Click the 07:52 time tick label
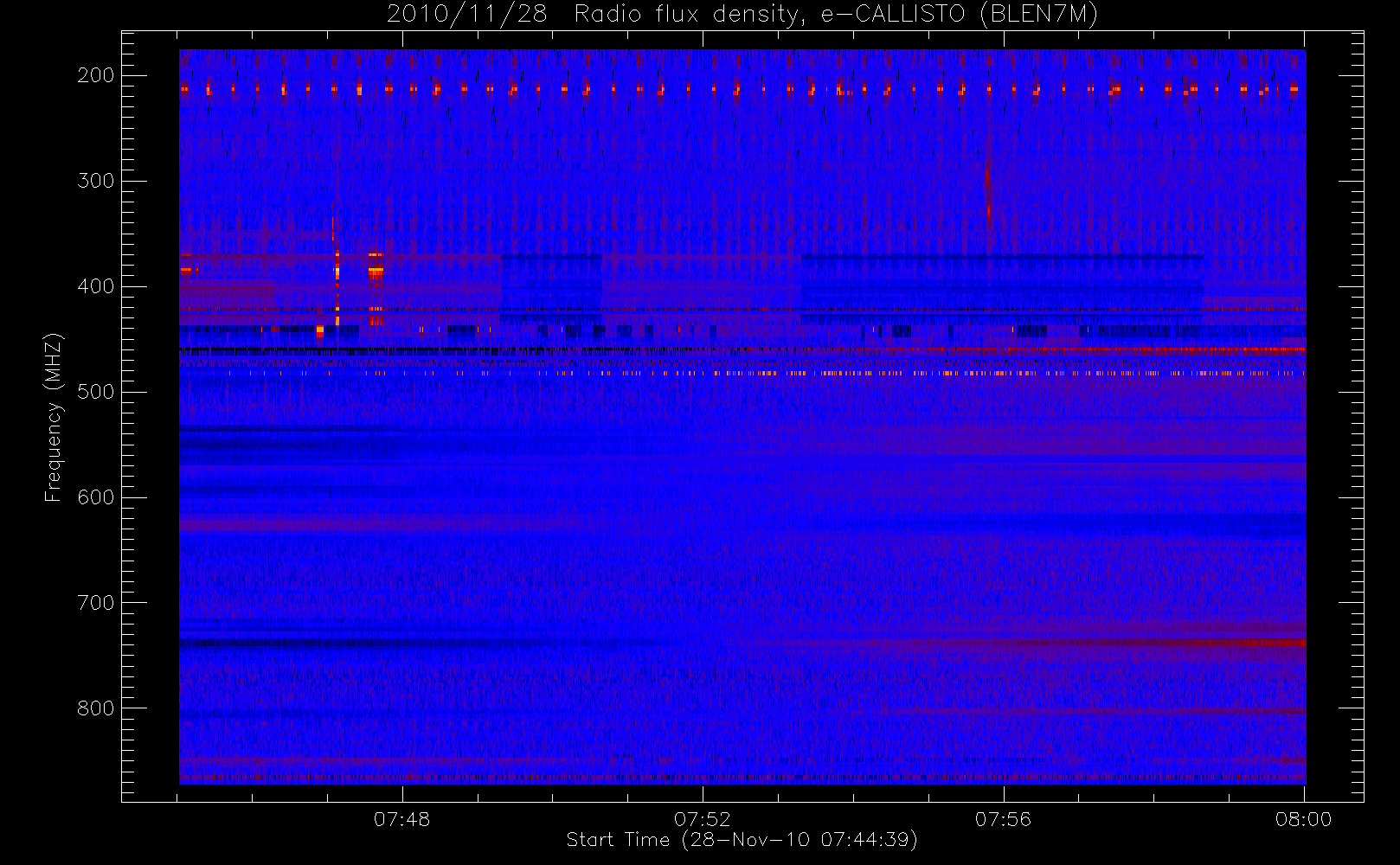 tap(703, 819)
